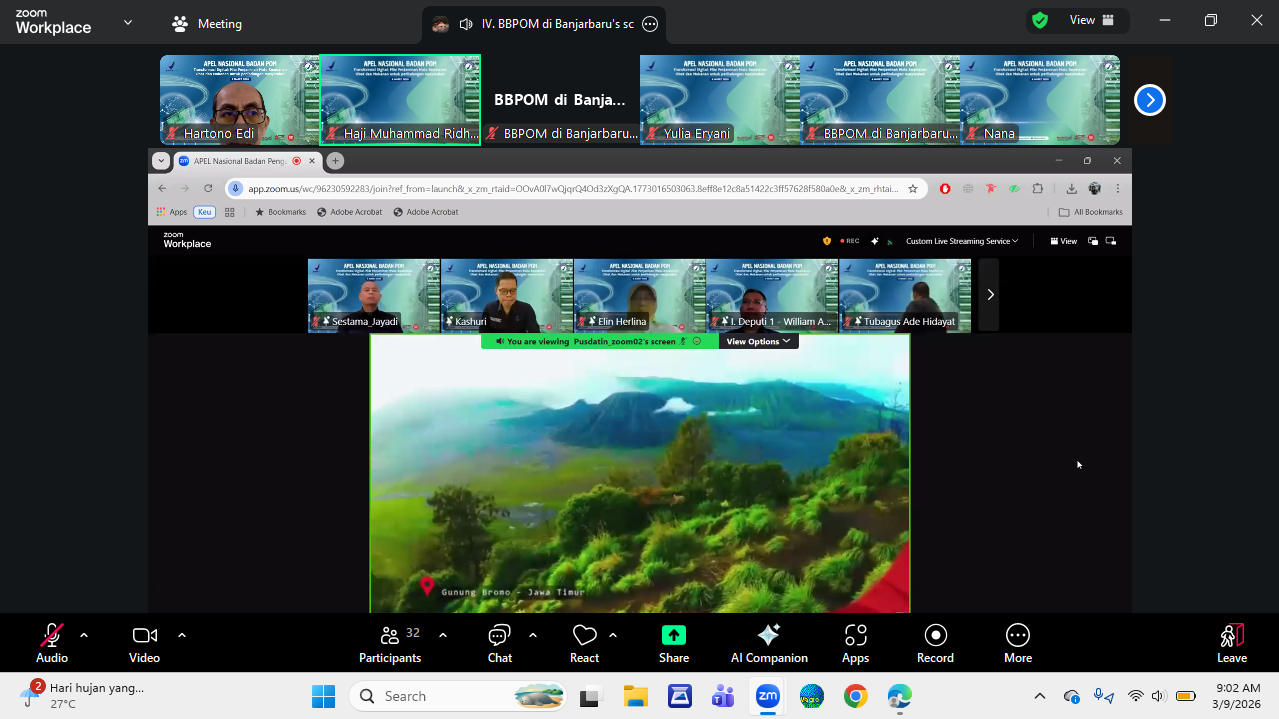Leave the meeting
The width and height of the screenshot is (1279, 719).
coord(1231,643)
